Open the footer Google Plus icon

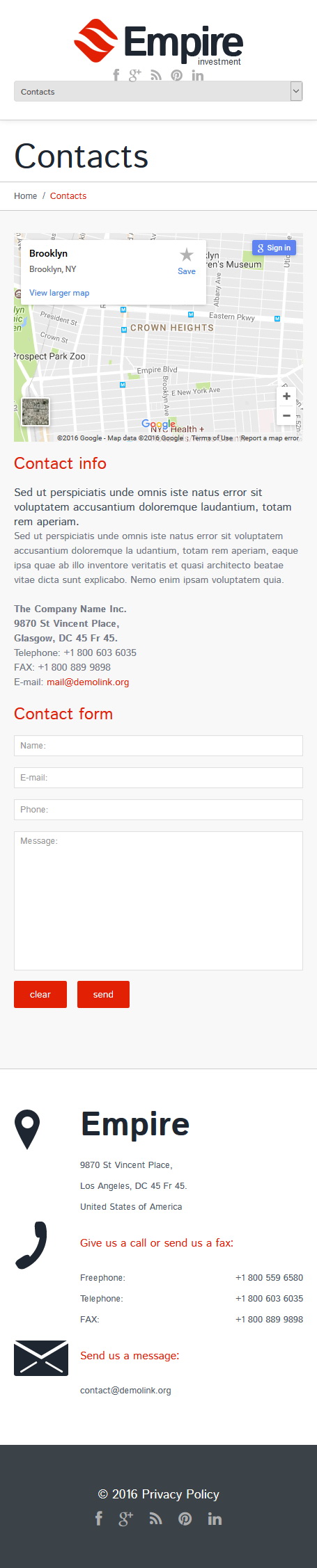(126, 1519)
